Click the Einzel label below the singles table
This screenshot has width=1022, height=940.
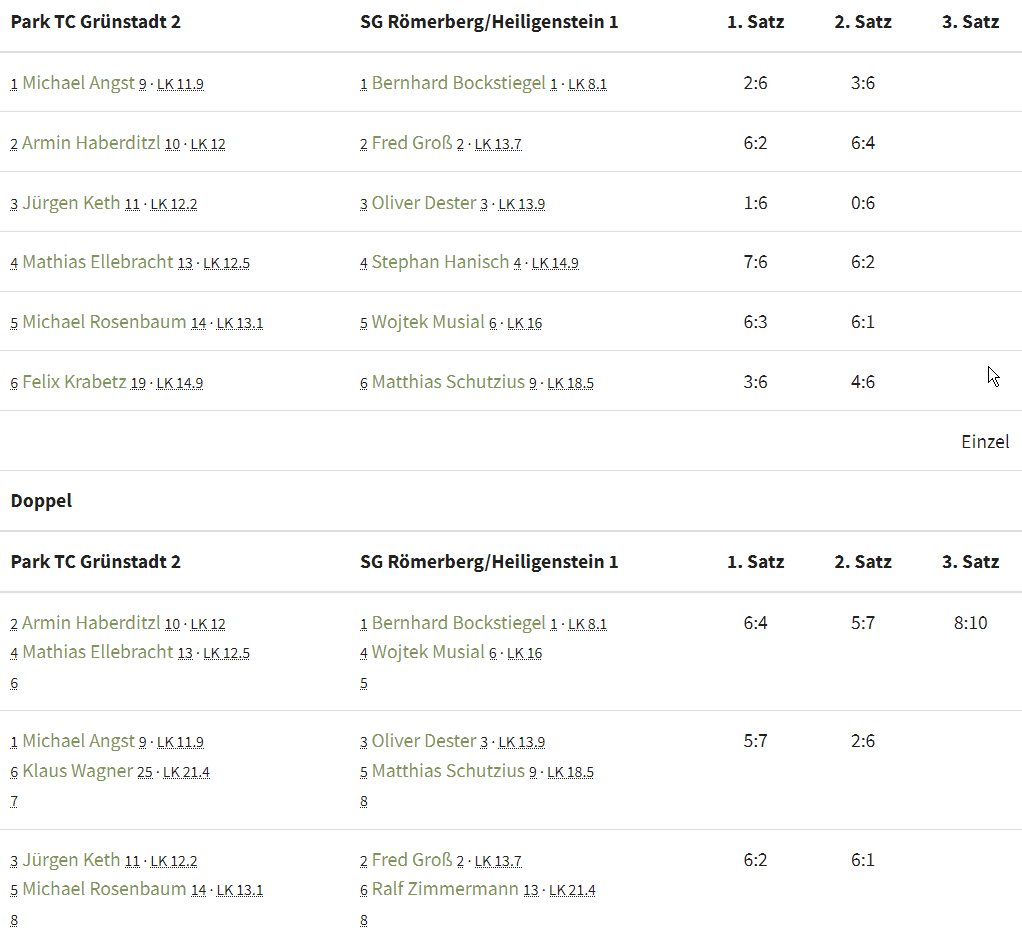point(985,442)
